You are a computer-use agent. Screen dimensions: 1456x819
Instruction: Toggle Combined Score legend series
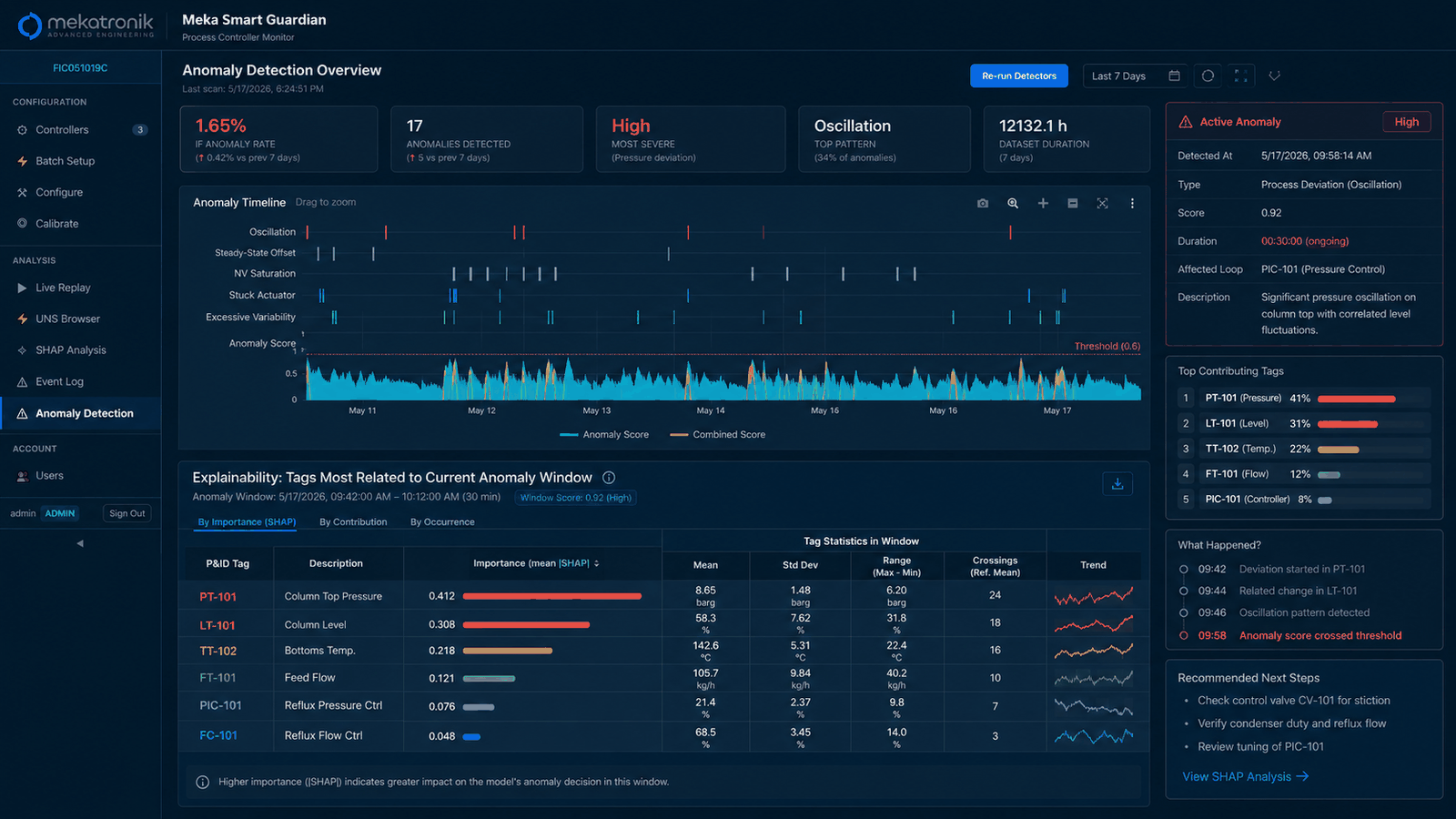(x=717, y=435)
